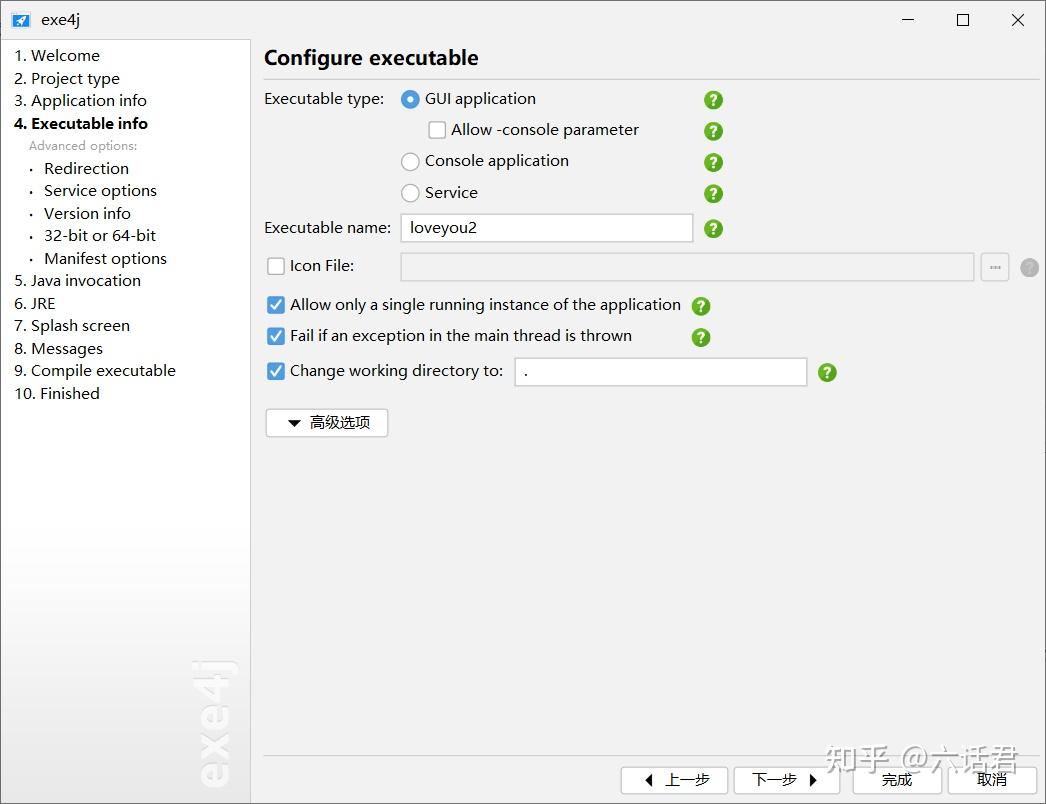Go to the Redirection advanced option
Image resolution: width=1046 pixels, height=804 pixels.
86,168
